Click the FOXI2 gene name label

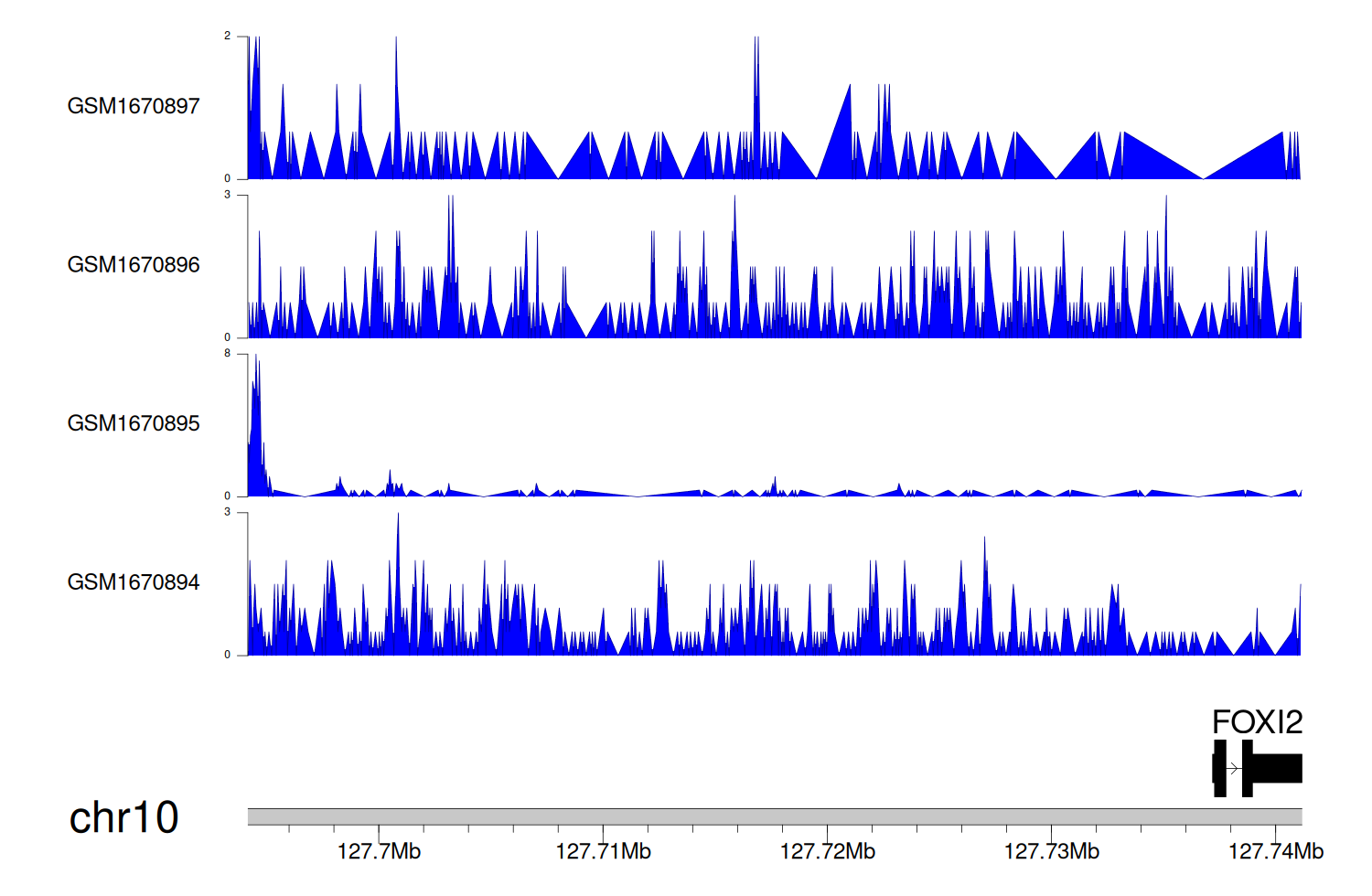[1257, 722]
